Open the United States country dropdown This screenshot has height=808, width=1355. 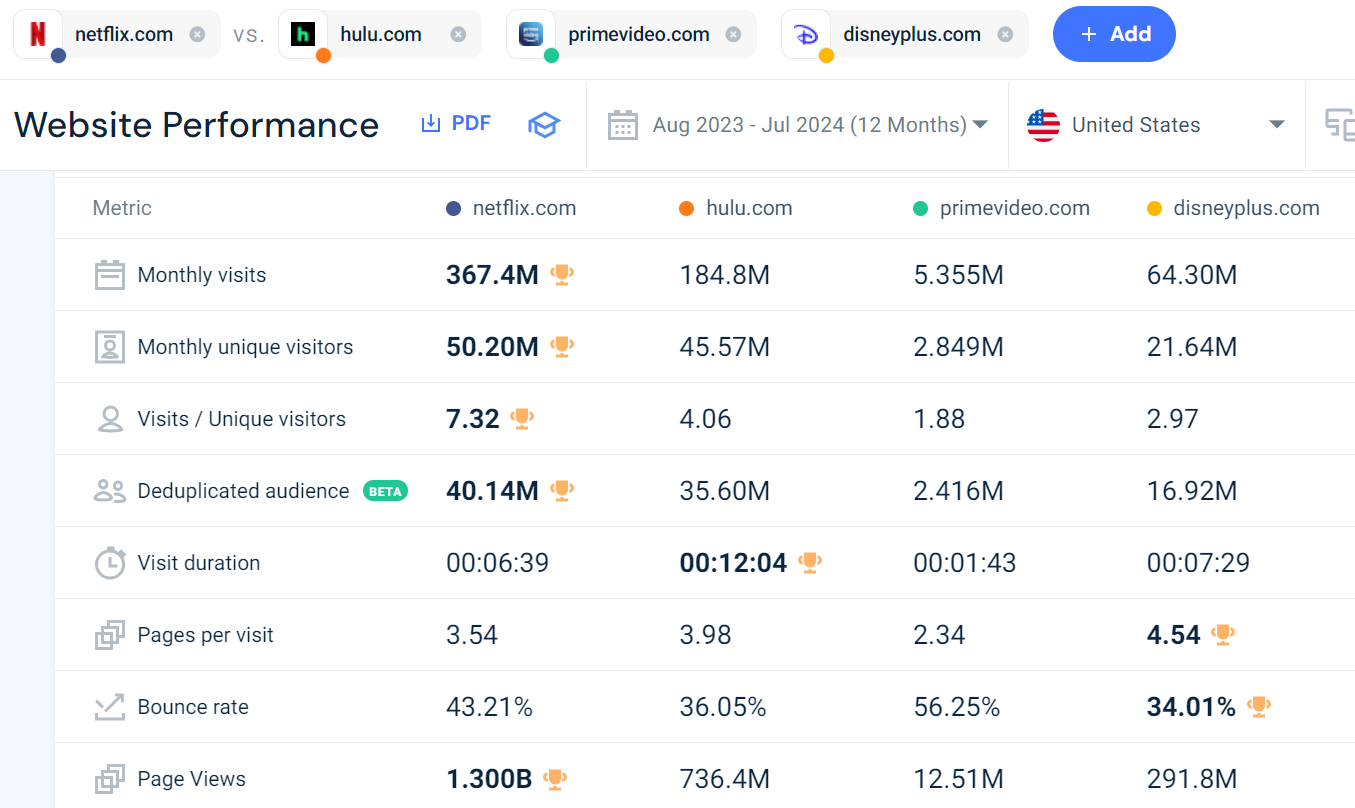[x=1156, y=125]
